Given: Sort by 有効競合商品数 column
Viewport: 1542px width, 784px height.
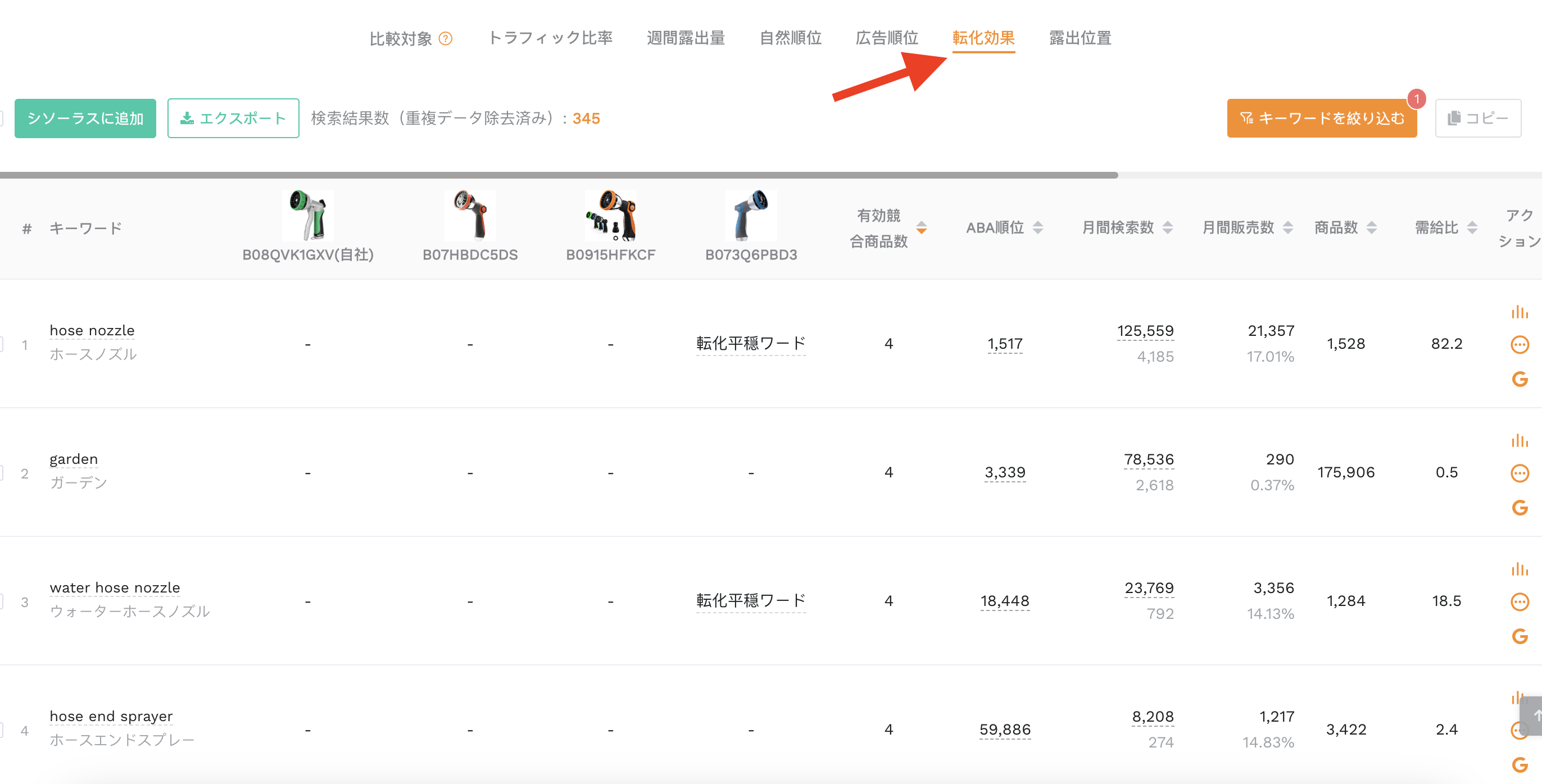Looking at the screenshot, I should point(921,228).
